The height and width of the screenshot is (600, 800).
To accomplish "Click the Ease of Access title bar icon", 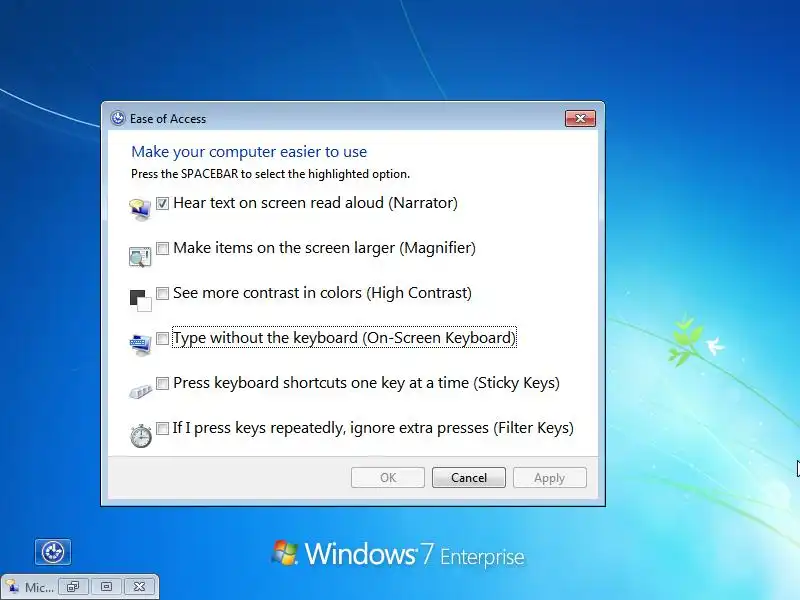I will point(118,118).
